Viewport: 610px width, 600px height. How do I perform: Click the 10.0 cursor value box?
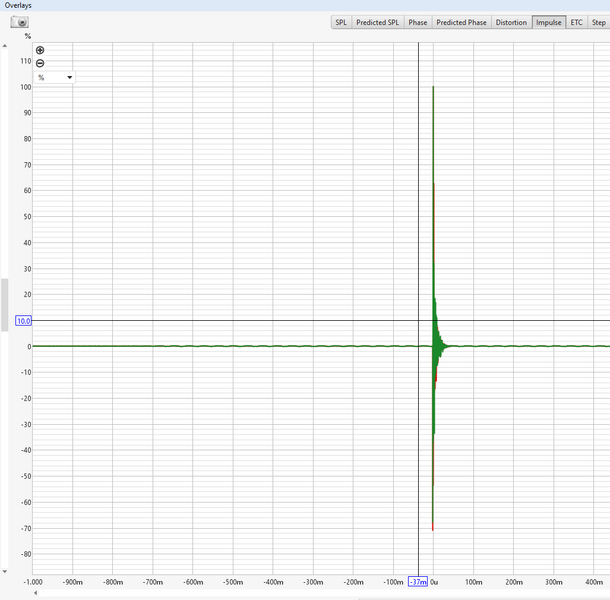click(x=23, y=321)
